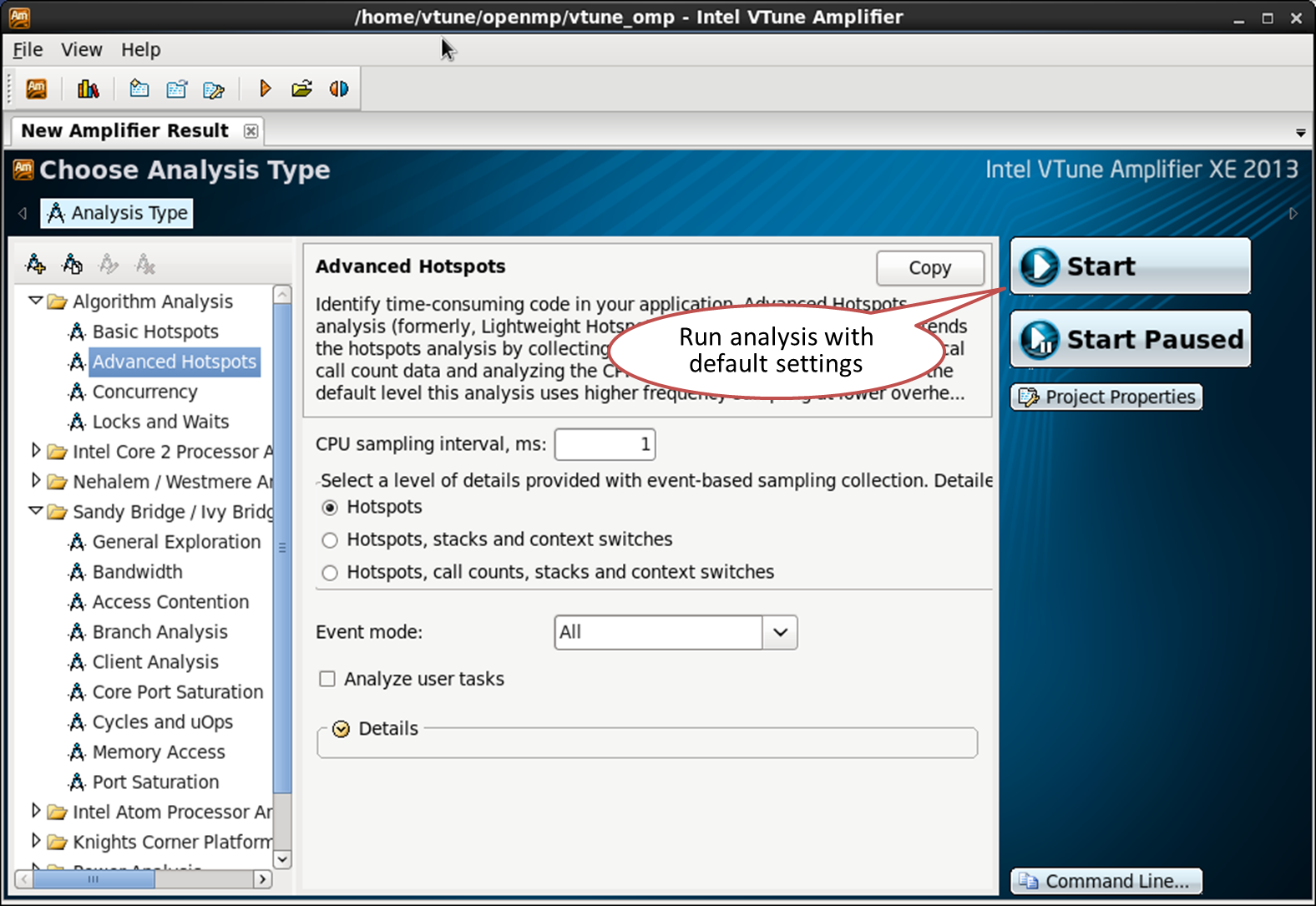
Task: Click the Command Line... button
Action: coord(1106,881)
